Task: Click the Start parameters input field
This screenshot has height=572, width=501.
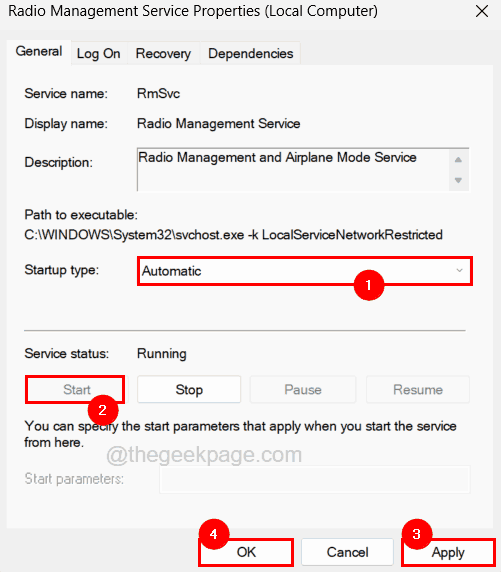Action: pyautogui.click(x=315, y=479)
